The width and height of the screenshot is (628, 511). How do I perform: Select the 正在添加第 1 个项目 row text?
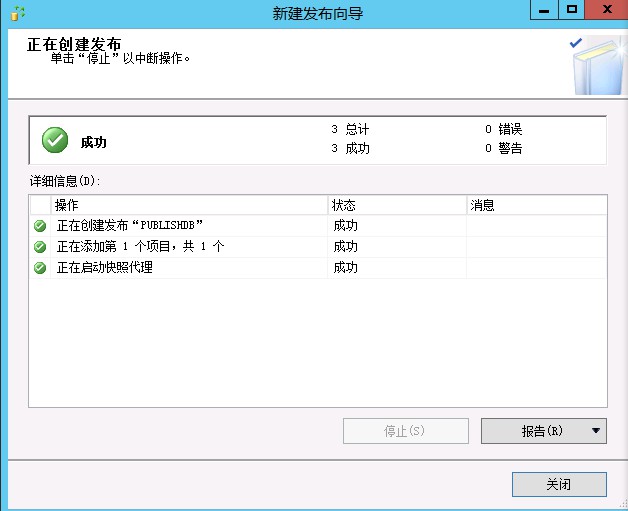point(140,247)
